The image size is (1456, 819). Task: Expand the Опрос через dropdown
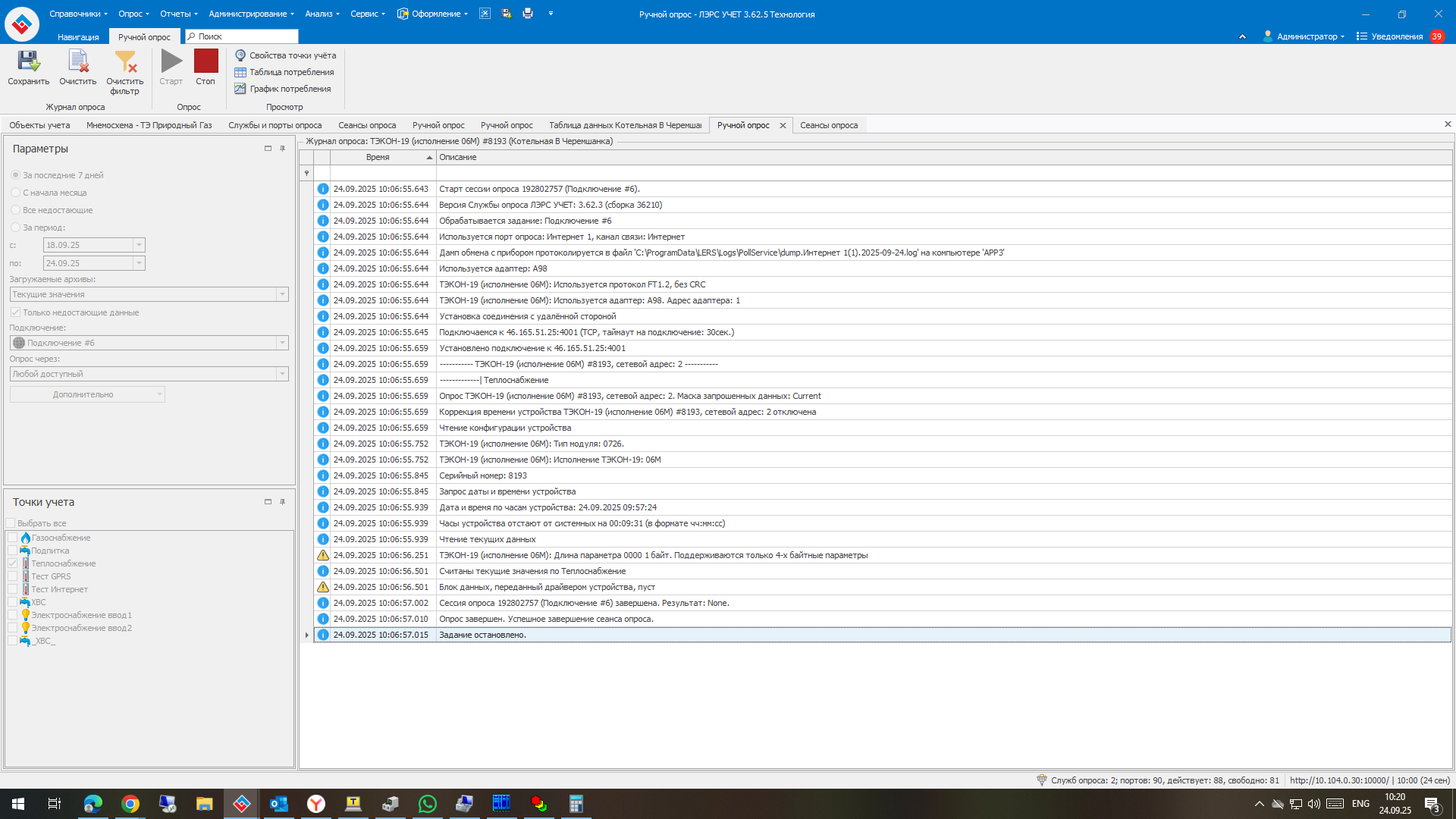pyautogui.click(x=282, y=374)
